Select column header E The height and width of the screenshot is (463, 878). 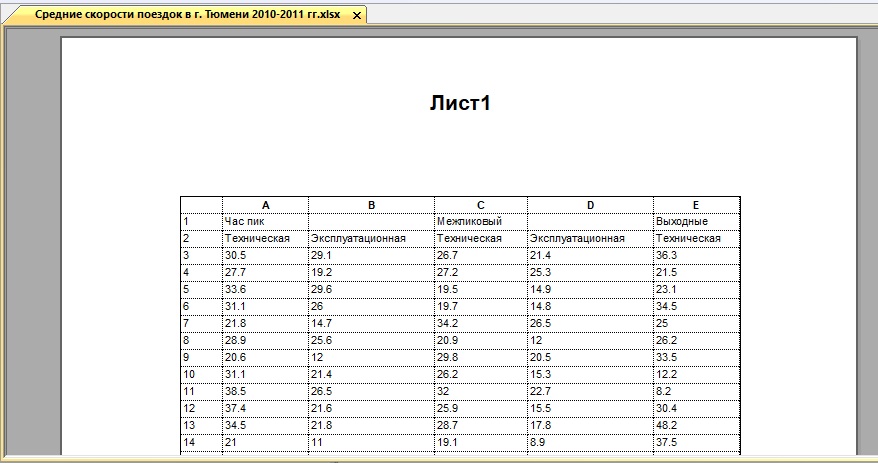[696, 205]
